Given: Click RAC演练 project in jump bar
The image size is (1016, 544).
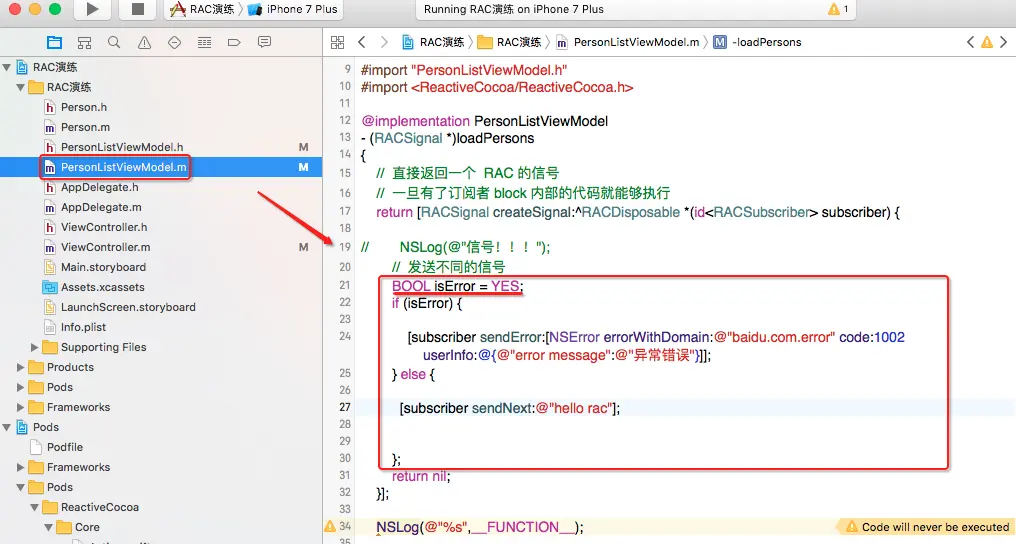Looking at the screenshot, I should [433, 43].
